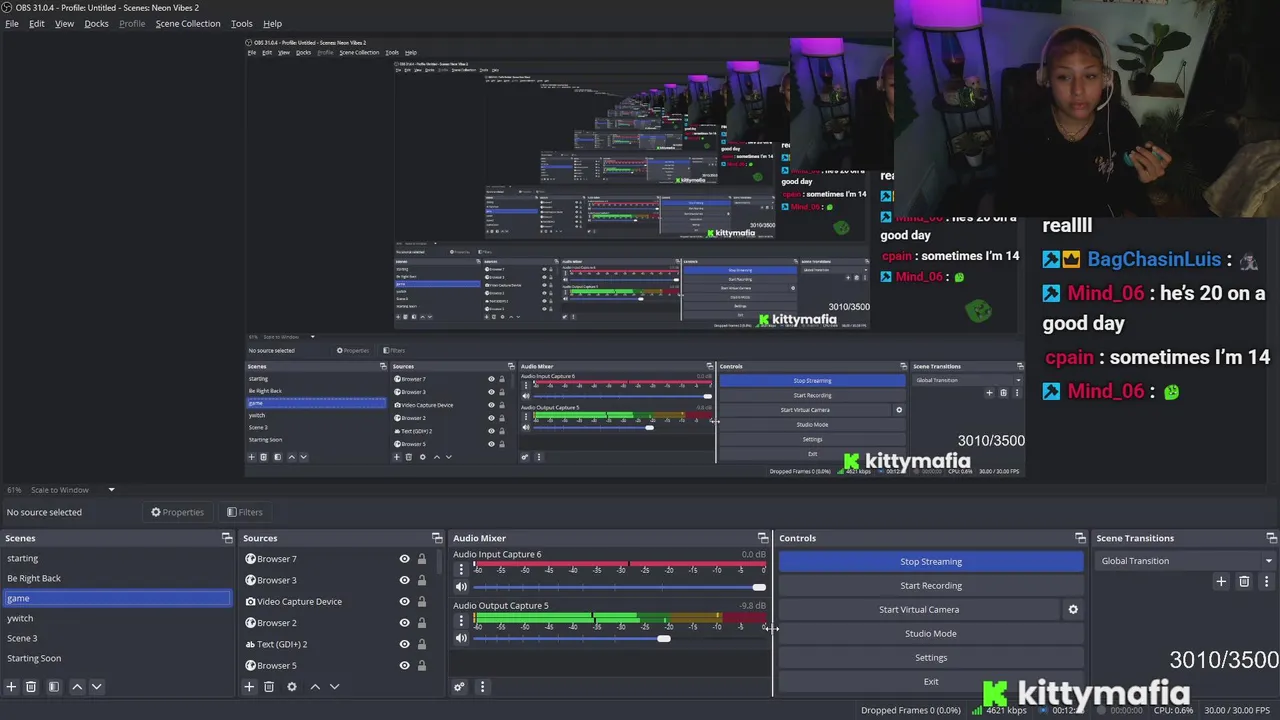1280x720 pixels.
Task: Open transition properties three-dot menu
Action: 1266,581
